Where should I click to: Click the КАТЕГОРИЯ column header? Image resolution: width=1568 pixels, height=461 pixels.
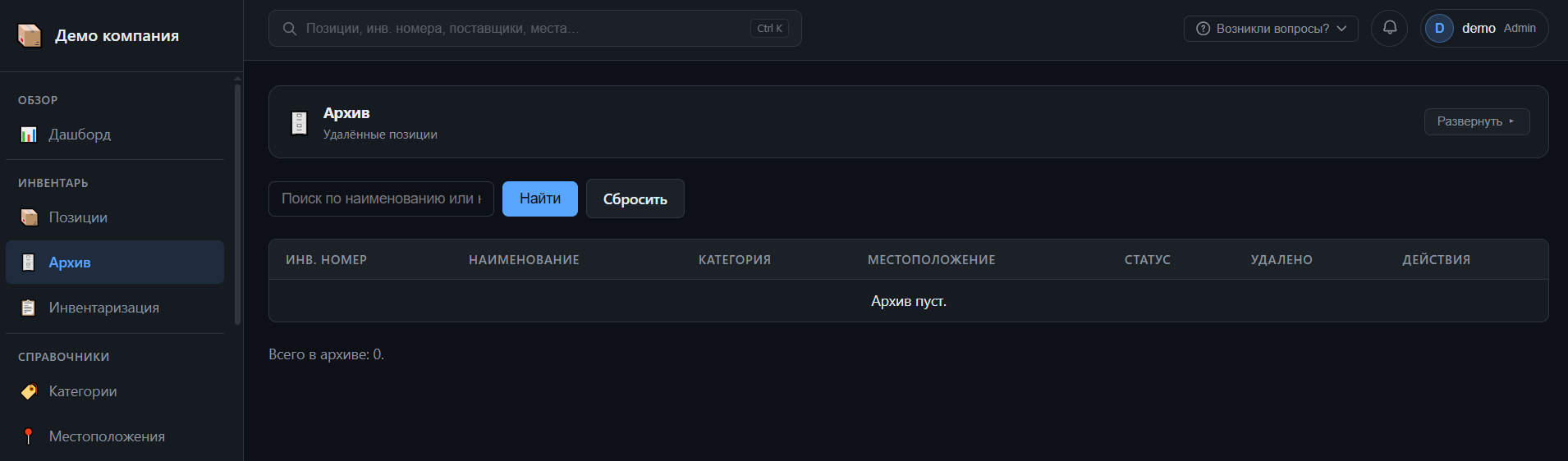click(x=735, y=260)
